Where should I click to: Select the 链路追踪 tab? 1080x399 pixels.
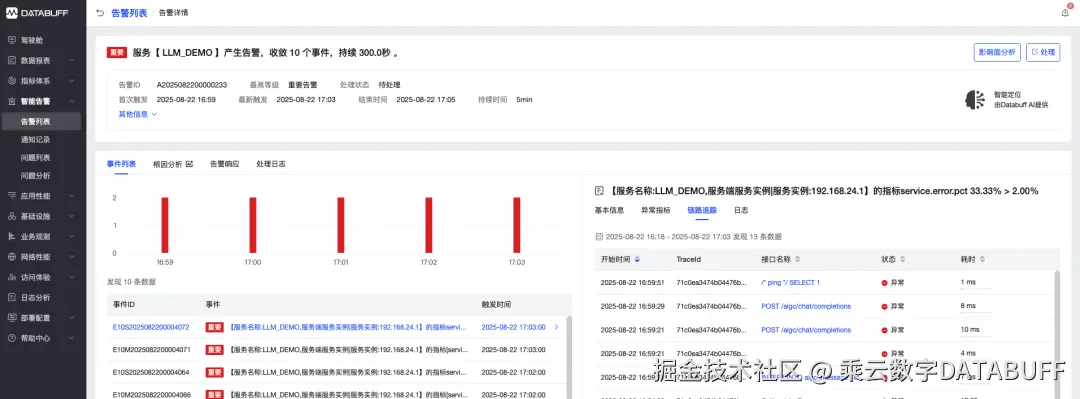(x=702, y=210)
